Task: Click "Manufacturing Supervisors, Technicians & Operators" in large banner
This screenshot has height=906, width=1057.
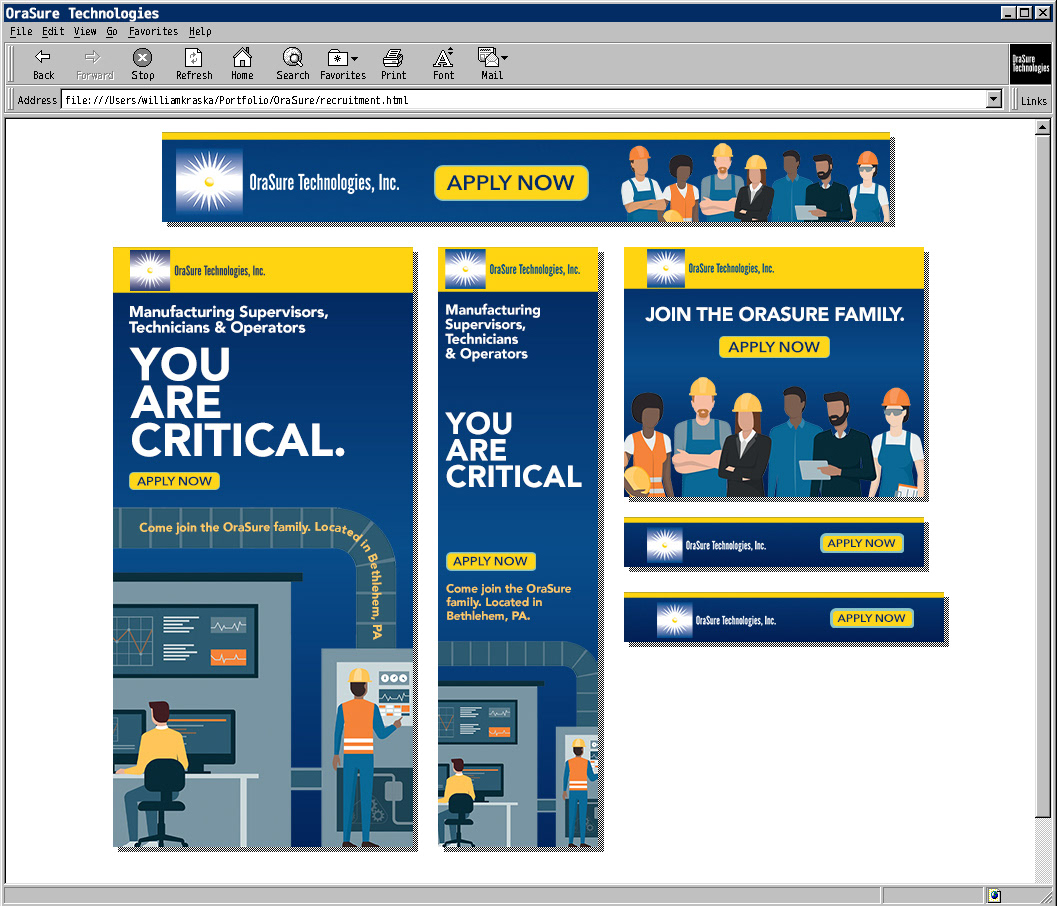Action: pos(229,320)
